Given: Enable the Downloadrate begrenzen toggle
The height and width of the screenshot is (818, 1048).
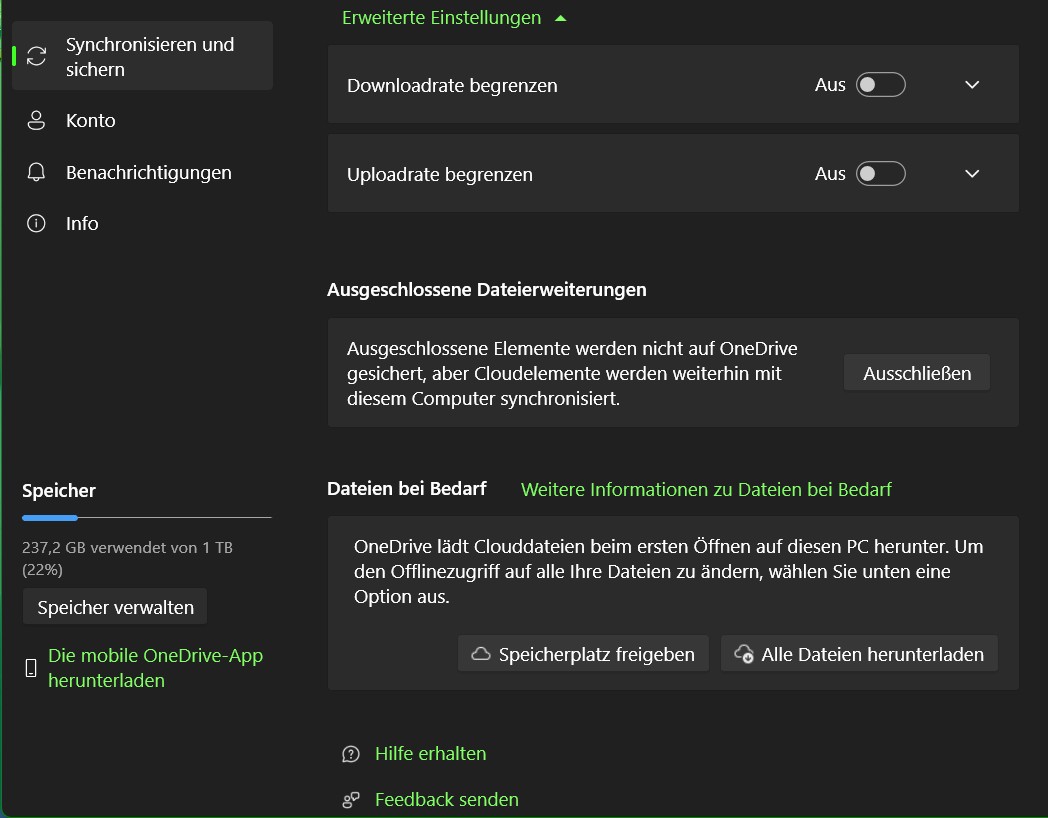Looking at the screenshot, I should coord(881,85).
